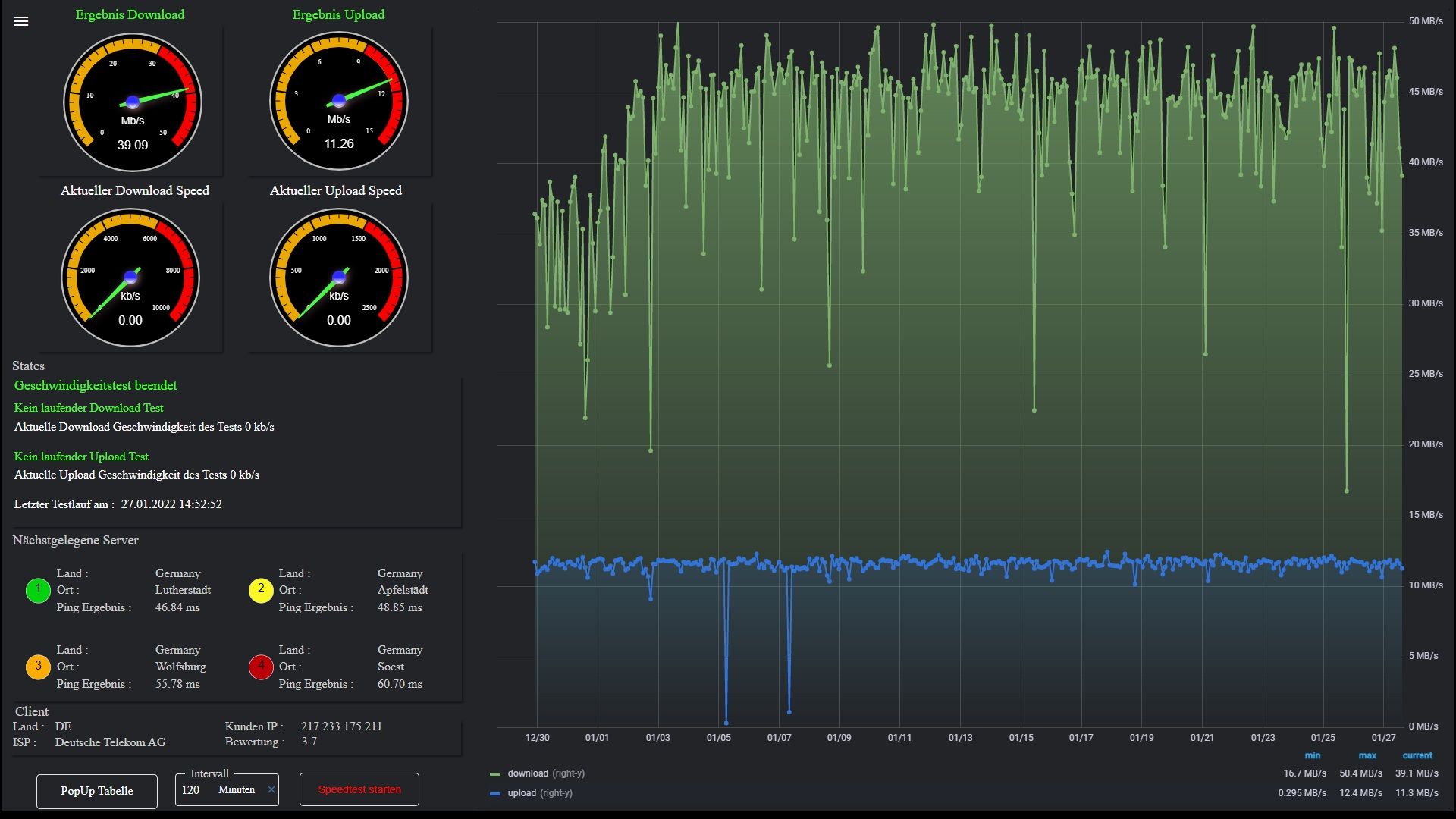The width and height of the screenshot is (1456, 819).
Task: Click ping result 55.78 ms
Action: (x=177, y=684)
